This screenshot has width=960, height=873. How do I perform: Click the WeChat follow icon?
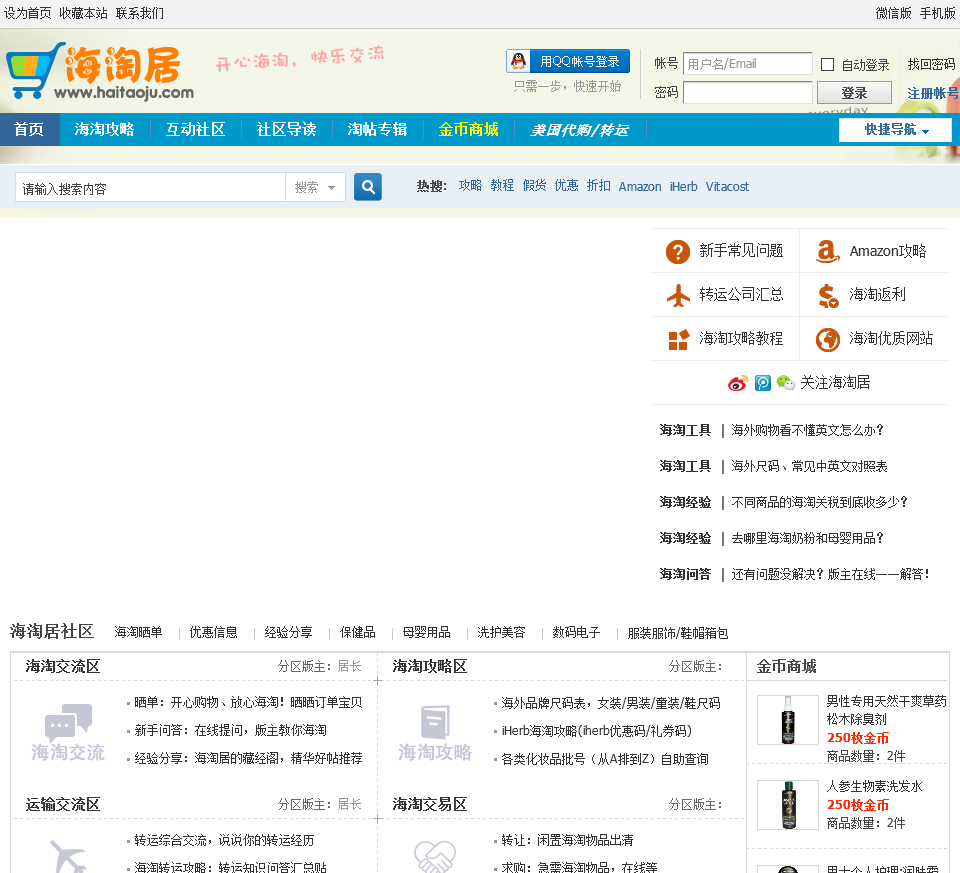pyautogui.click(x=786, y=383)
